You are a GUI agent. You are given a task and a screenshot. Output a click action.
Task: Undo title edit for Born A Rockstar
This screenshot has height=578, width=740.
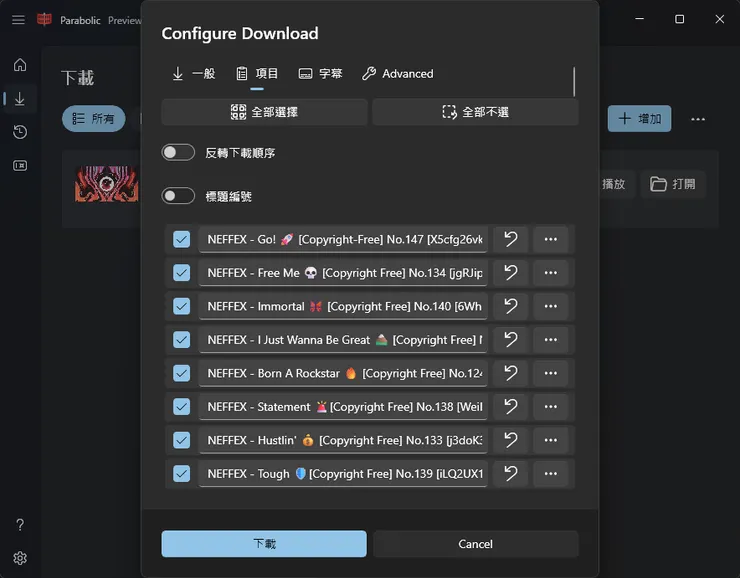tap(511, 373)
